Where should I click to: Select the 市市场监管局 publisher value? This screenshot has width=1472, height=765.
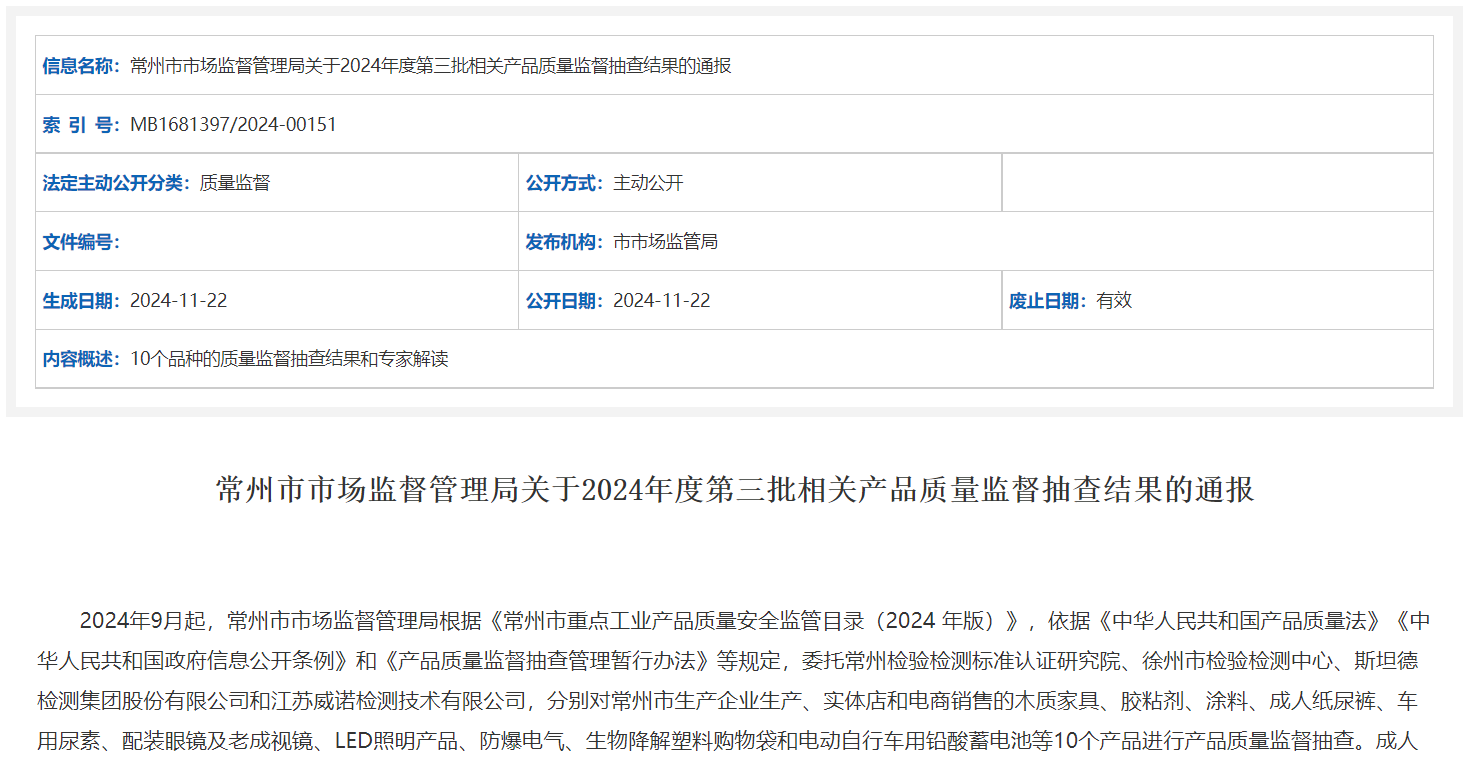point(665,242)
